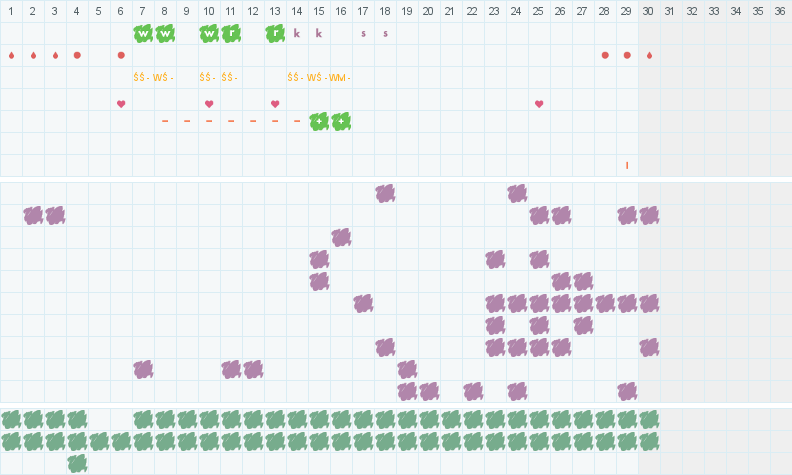Select the orange 'WM-' text on day 16
792x475 pixels.
point(340,77)
